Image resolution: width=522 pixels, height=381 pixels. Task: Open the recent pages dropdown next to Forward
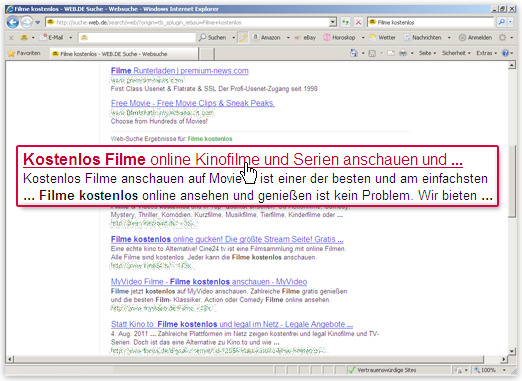coord(38,23)
